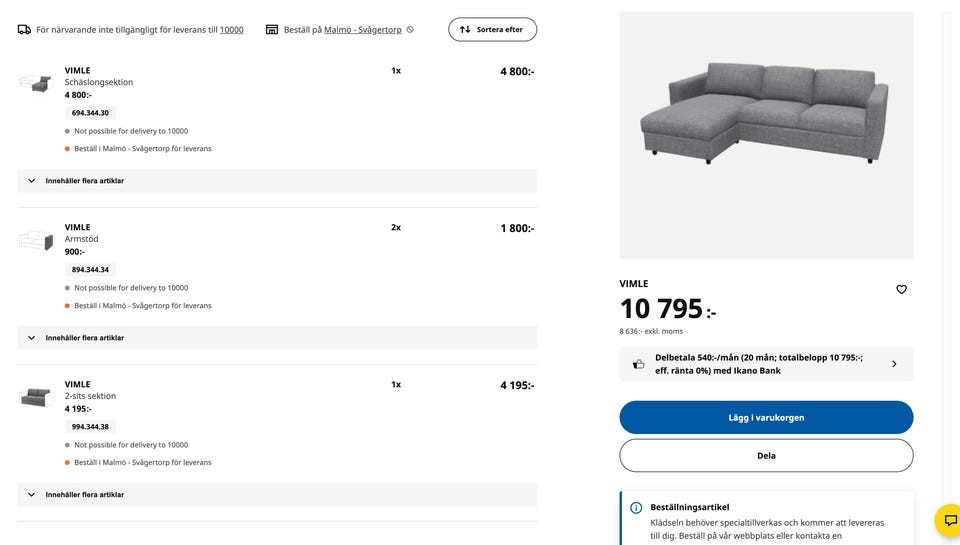Screen dimensions: 960x545
Task: Click the info icon next to Svågertorp
Action: 410,30
